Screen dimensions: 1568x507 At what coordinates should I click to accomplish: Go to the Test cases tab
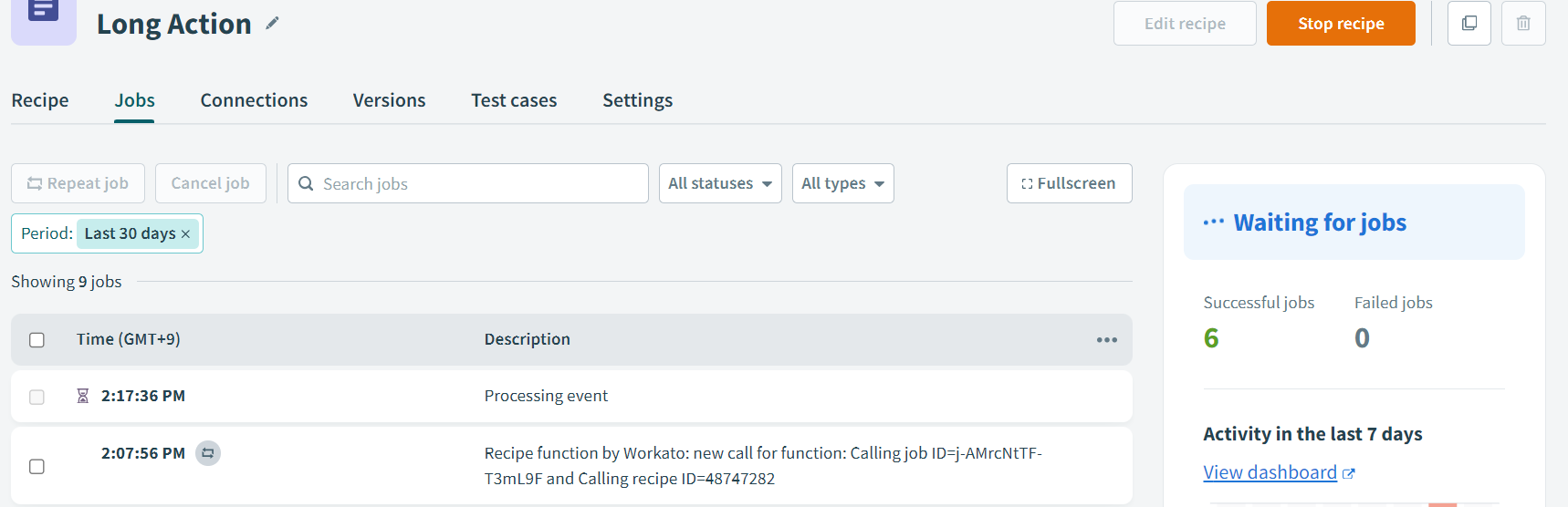(514, 100)
